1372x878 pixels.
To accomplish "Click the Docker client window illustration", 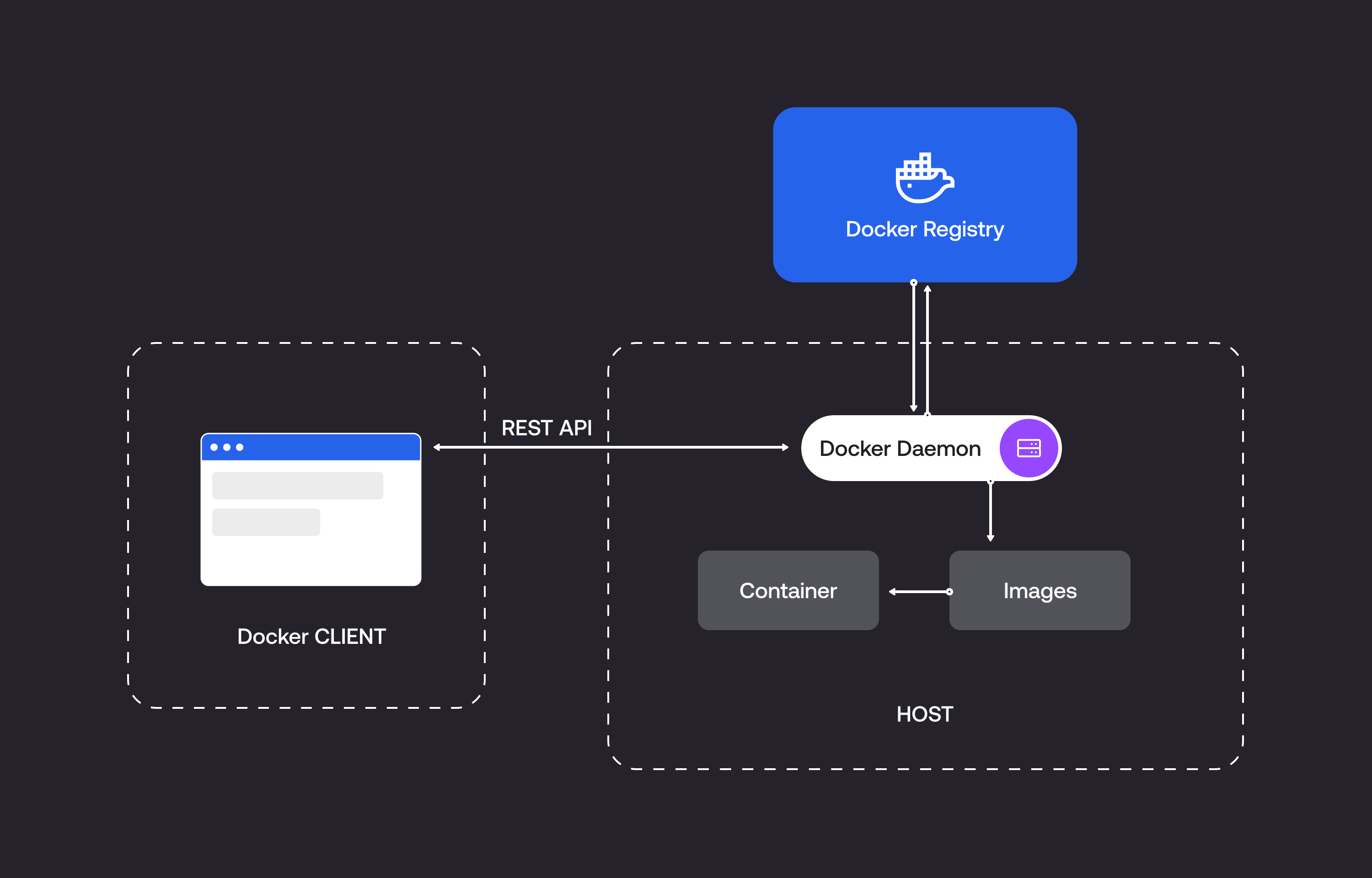I will (311, 509).
